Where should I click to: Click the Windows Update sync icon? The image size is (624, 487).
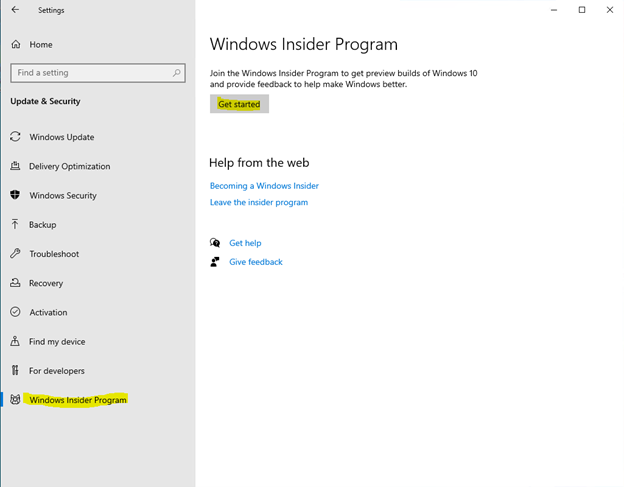coord(15,137)
